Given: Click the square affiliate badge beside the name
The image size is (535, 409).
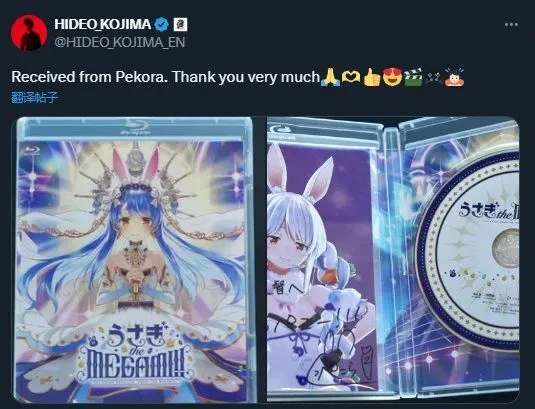Looking at the screenshot, I should click(x=180, y=24).
